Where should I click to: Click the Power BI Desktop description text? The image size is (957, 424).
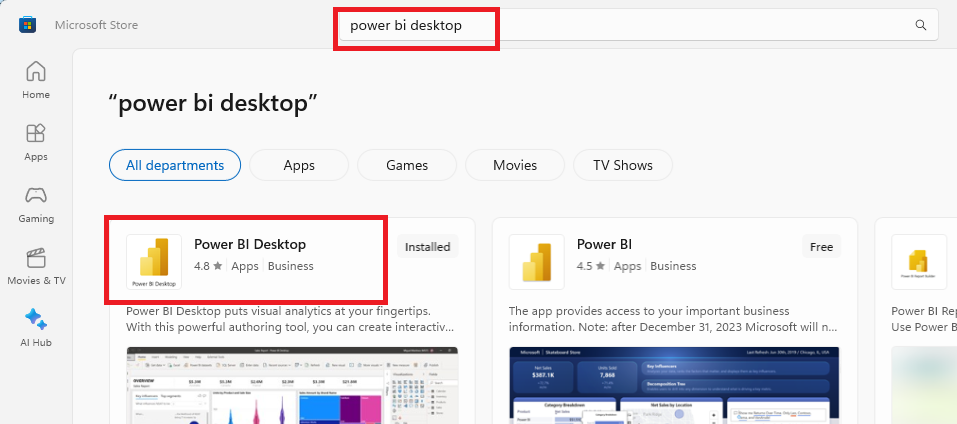tap(290, 319)
